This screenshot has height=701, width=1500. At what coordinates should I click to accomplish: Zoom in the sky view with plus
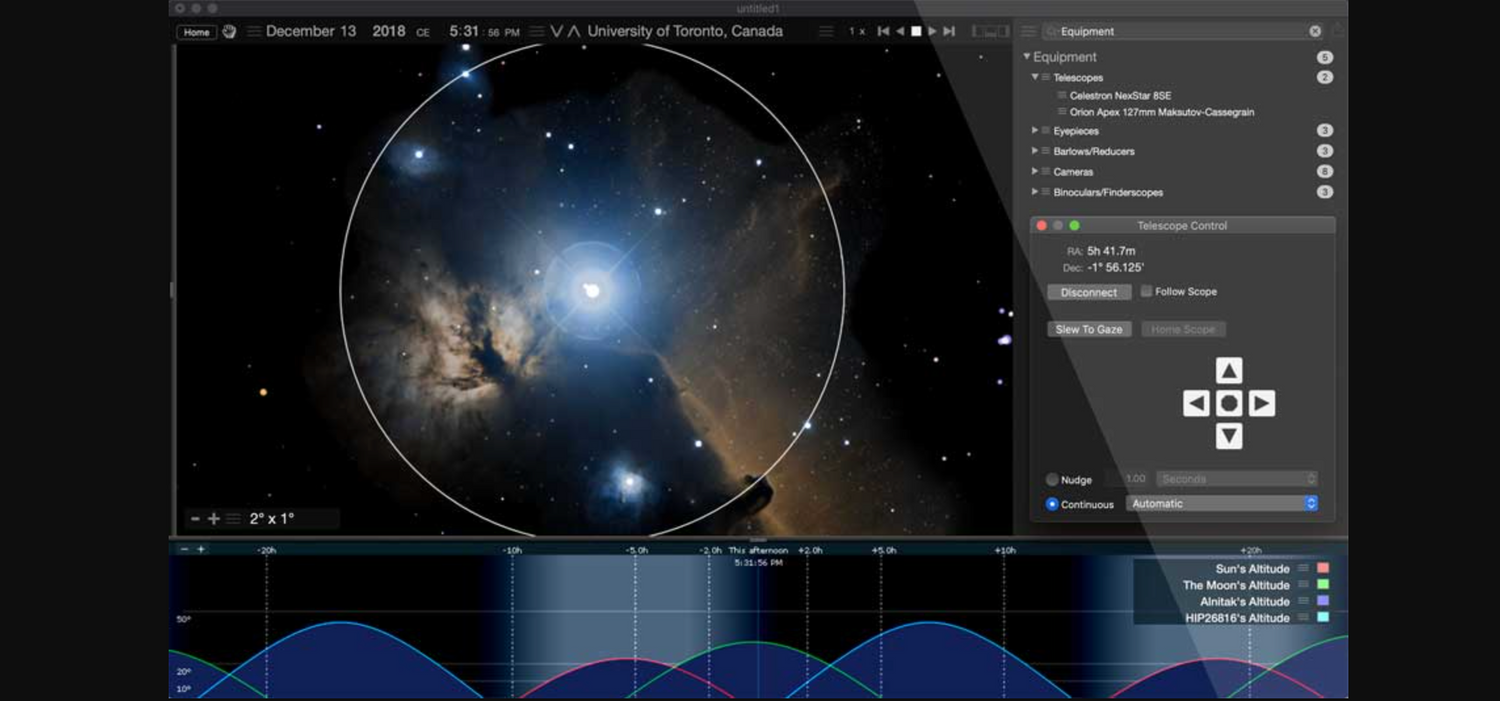213,519
